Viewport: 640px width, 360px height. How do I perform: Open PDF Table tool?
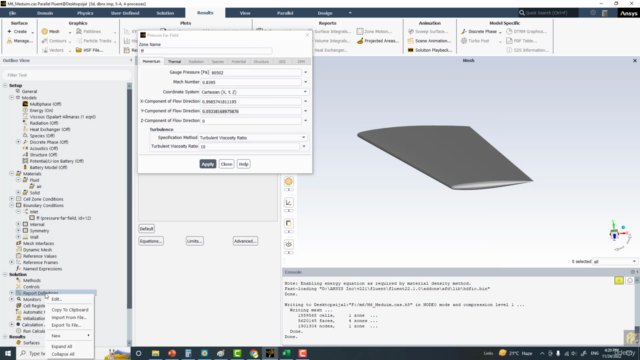(x=521, y=41)
